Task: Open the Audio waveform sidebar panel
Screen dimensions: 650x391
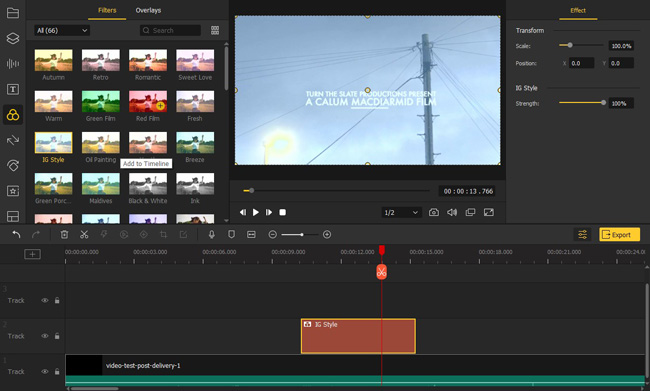Action: [x=13, y=63]
